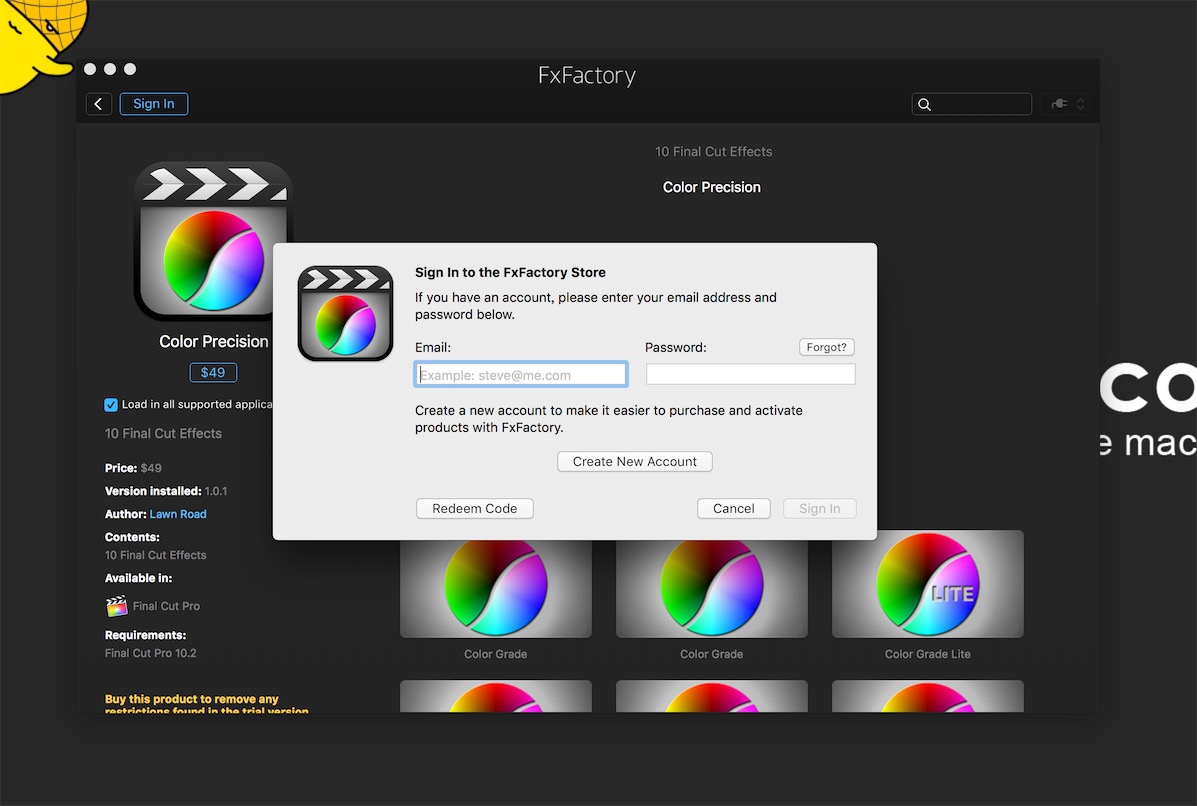Open the Redeem Code option
The width and height of the screenshot is (1197, 806).
(x=475, y=508)
